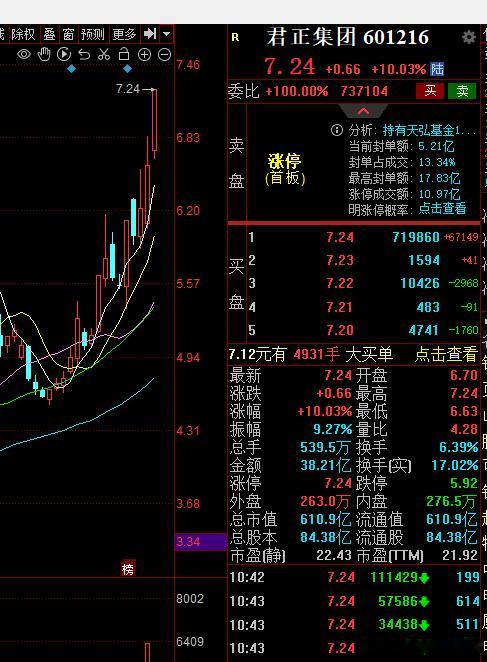Open the 预测 forecast item
The height and width of the screenshot is (662, 487).
[93, 34]
